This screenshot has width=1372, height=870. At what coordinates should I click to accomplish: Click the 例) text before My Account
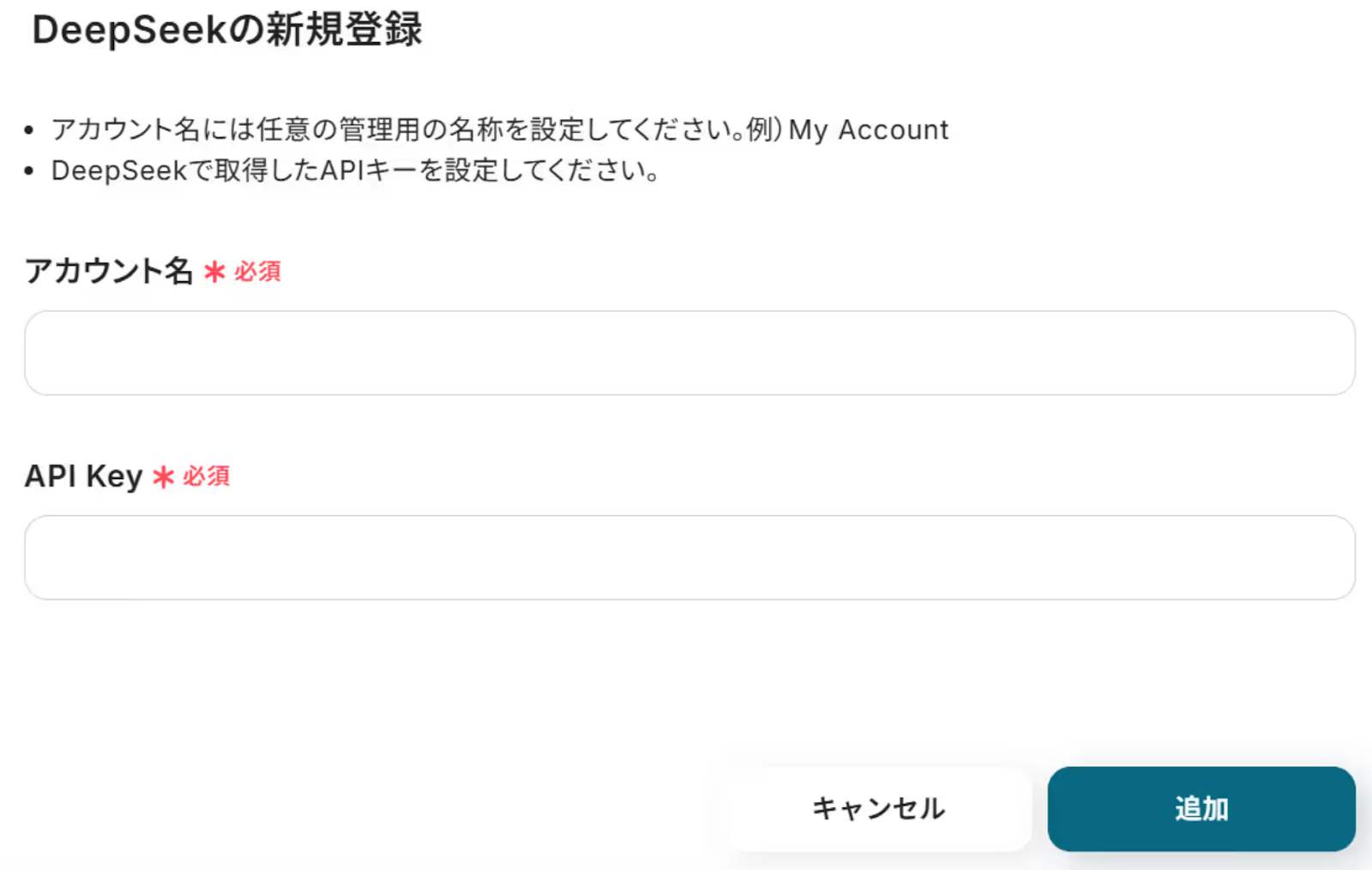[765, 129]
